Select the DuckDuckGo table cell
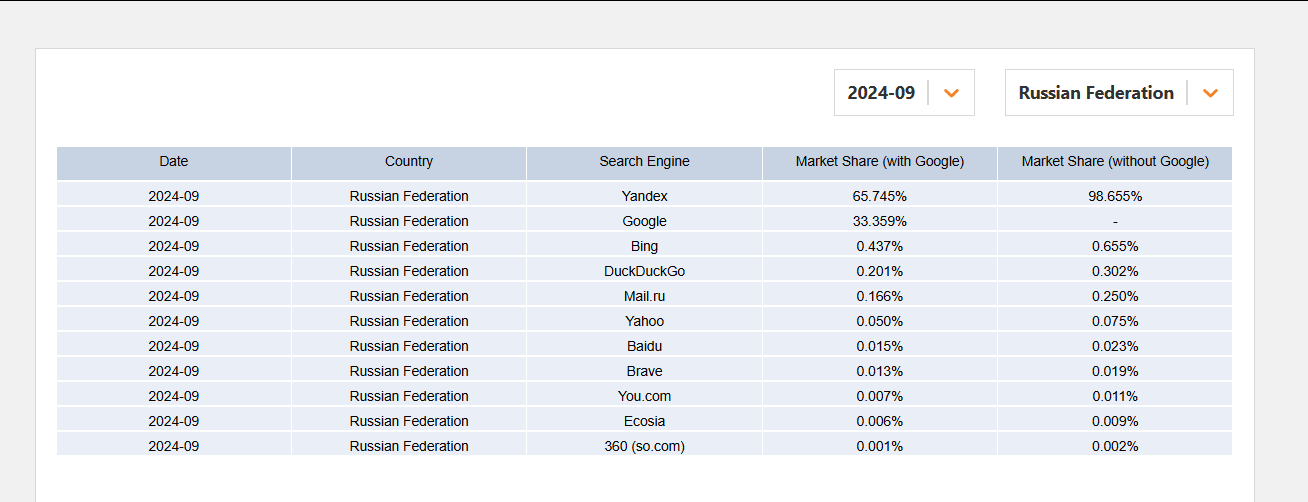 click(644, 271)
